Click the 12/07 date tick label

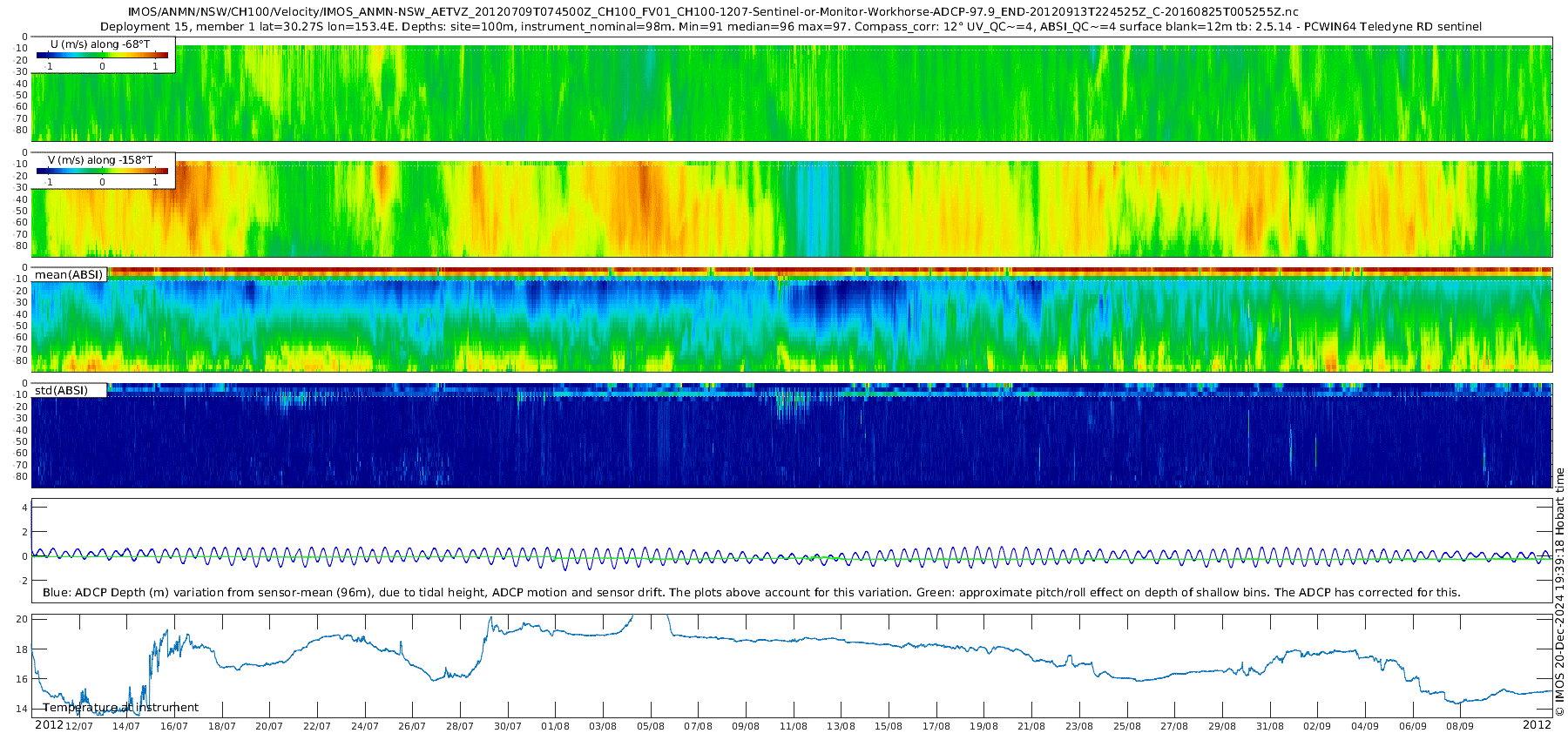pos(79,726)
